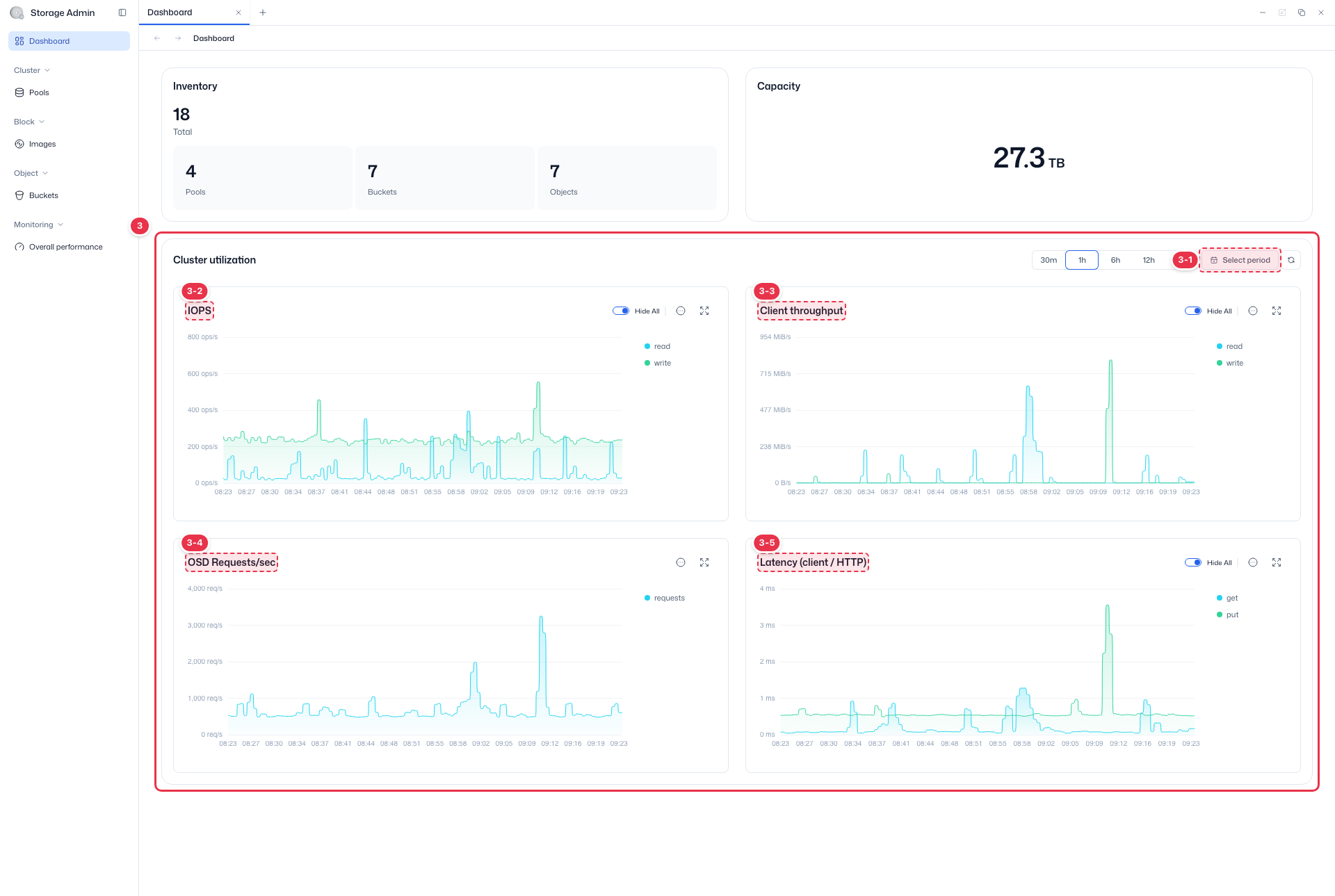Open OSD Requests/sec chart options menu
Screen dimensions: 1335x896
click(x=681, y=562)
